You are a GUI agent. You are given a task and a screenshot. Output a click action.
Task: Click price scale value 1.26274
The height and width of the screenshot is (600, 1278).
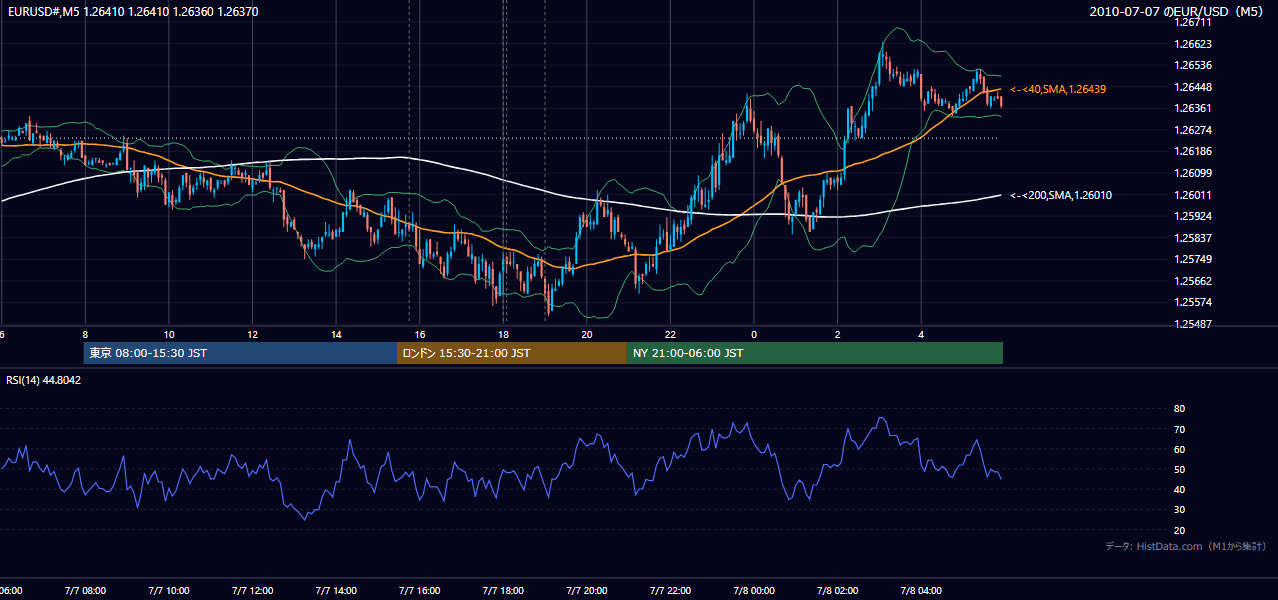(x=1193, y=130)
